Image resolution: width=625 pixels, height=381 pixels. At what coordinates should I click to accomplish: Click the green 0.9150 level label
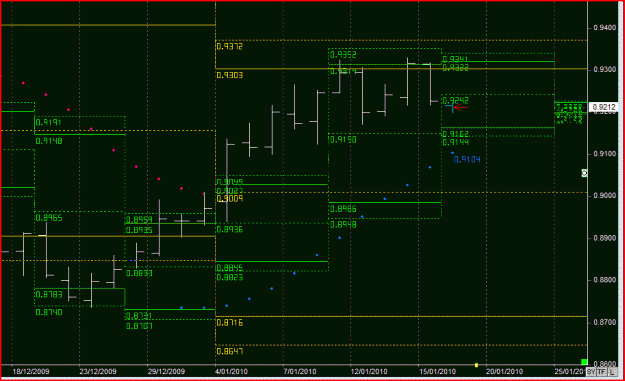pyautogui.click(x=343, y=139)
